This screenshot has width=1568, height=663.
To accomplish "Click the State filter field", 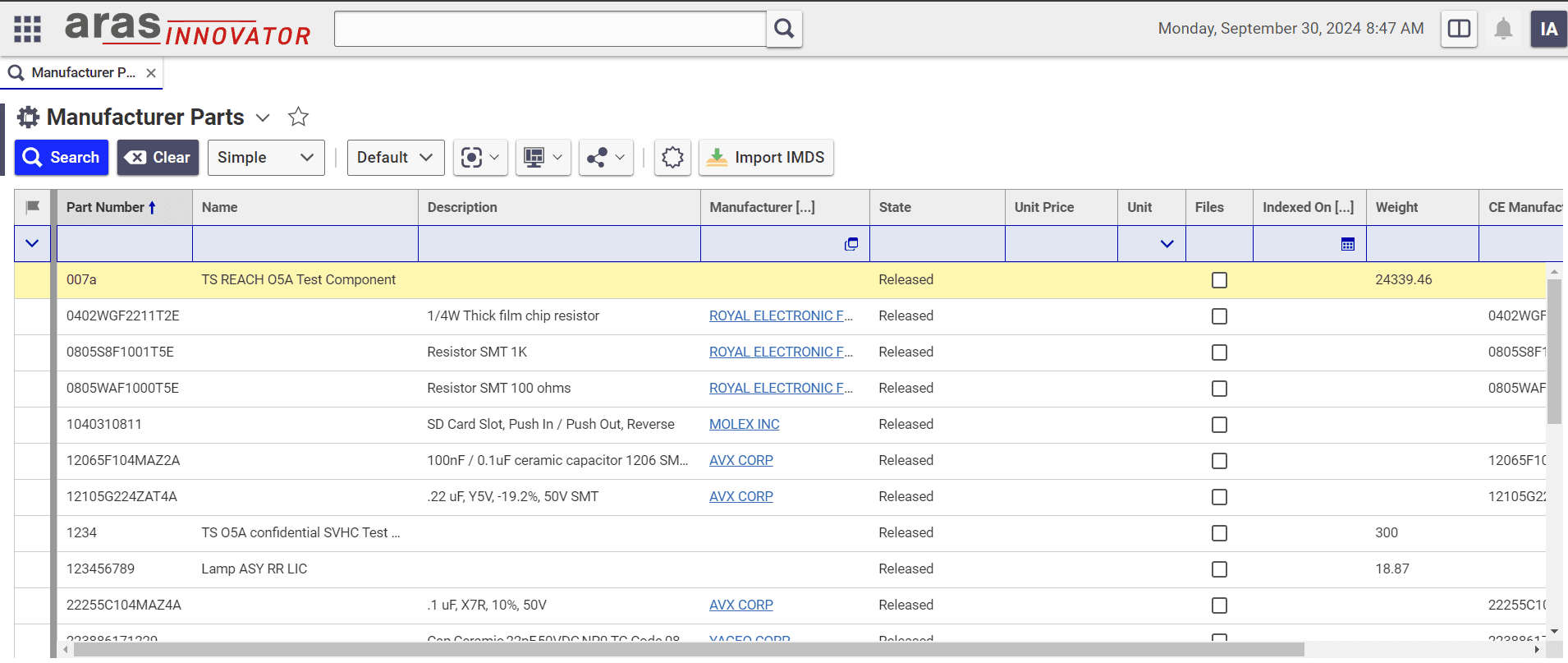I will pyautogui.click(x=938, y=244).
